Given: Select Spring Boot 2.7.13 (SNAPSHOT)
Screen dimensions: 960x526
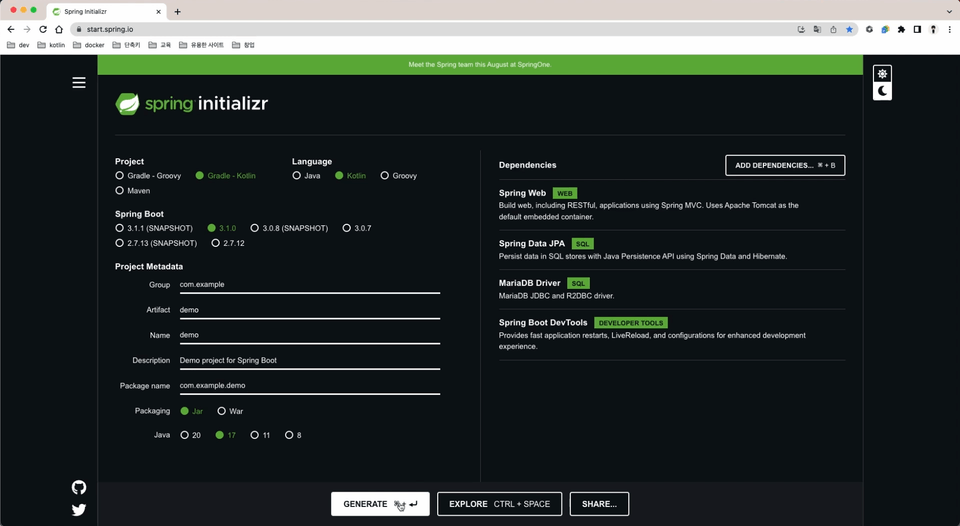Looking at the screenshot, I should point(156,243).
